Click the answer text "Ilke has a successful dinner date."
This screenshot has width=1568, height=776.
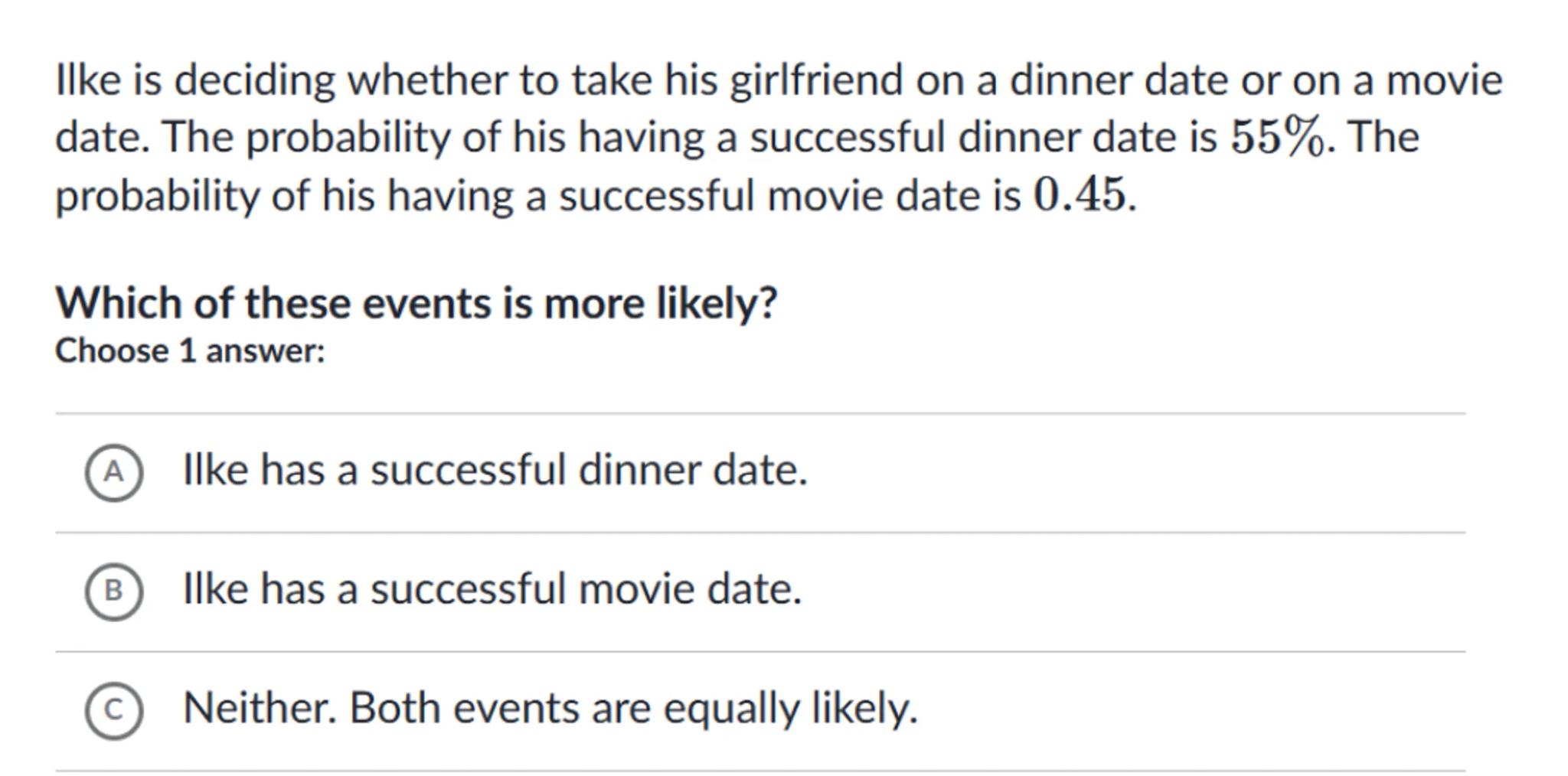495,470
